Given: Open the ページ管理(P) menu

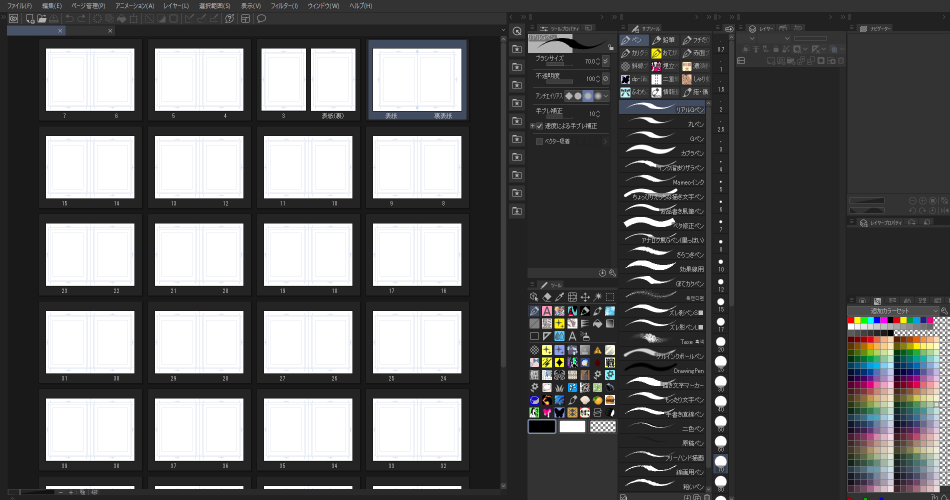Looking at the screenshot, I should [x=87, y=6].
